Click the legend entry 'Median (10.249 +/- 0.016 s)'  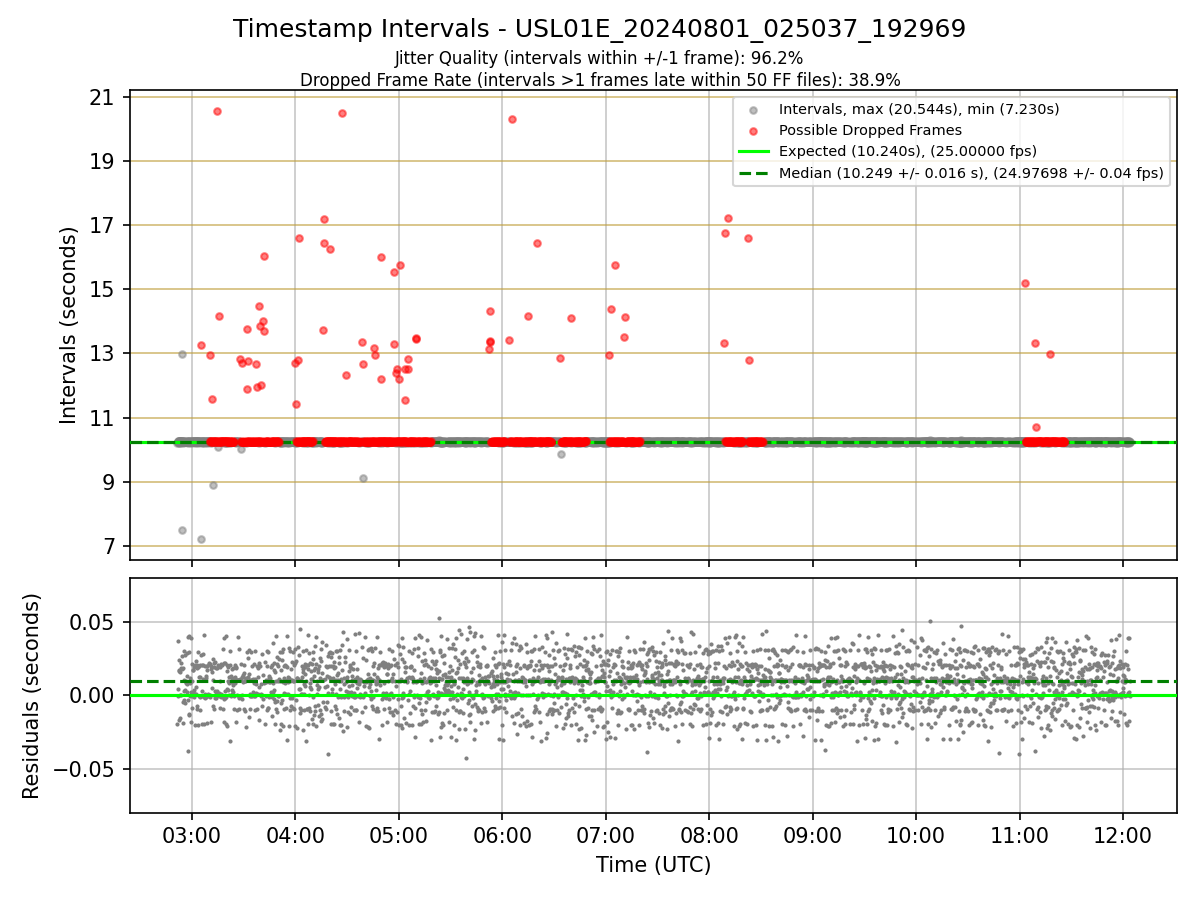click(x=971, y=173)
